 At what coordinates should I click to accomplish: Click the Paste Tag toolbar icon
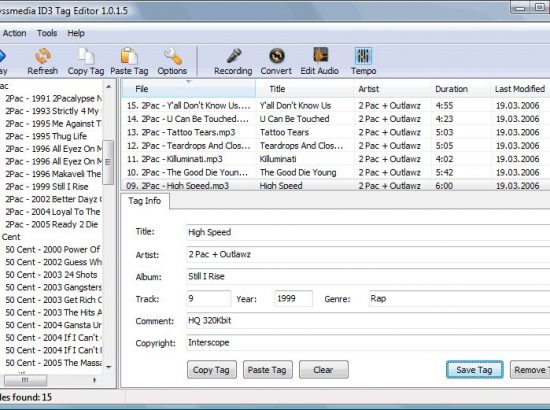[x=129, y=62]
